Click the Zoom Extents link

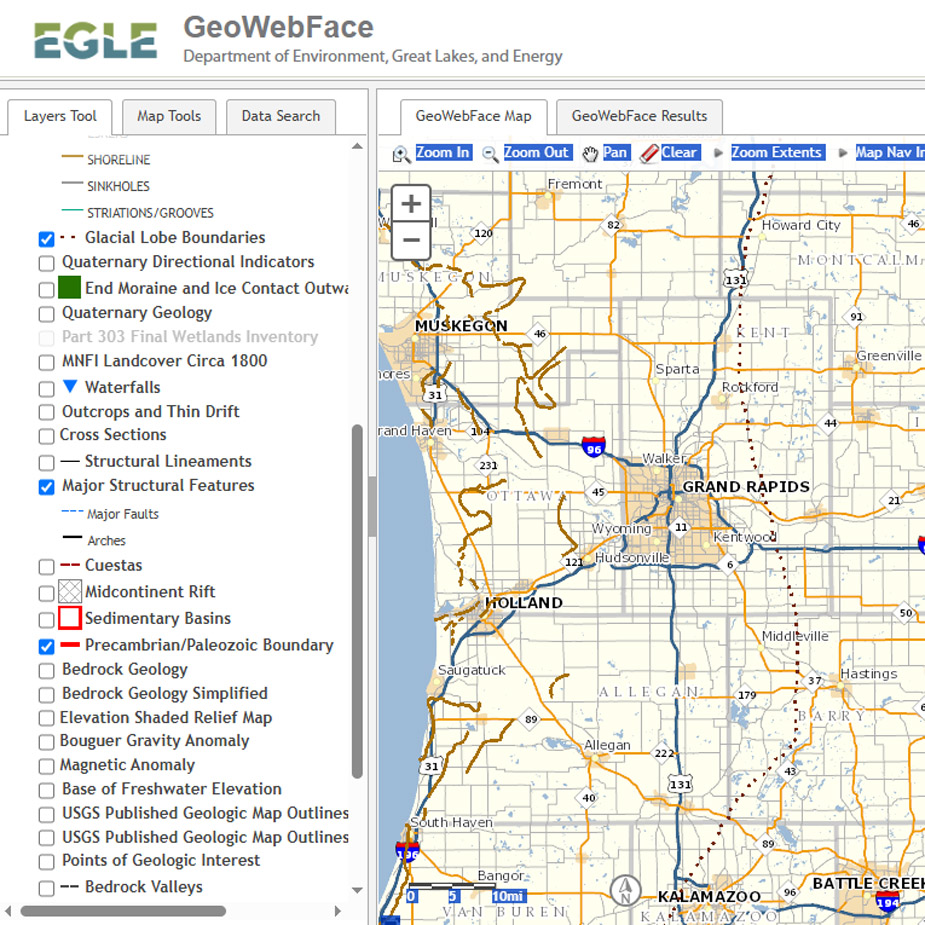(x=777, y=153)
